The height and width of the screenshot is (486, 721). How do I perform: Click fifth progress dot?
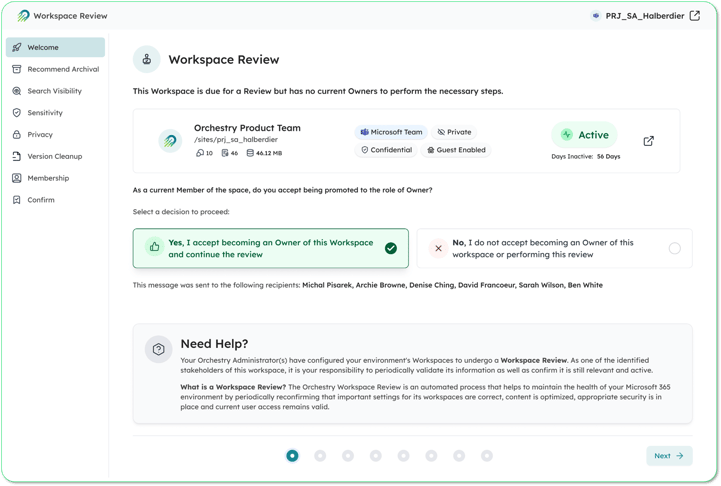(404, 456)
